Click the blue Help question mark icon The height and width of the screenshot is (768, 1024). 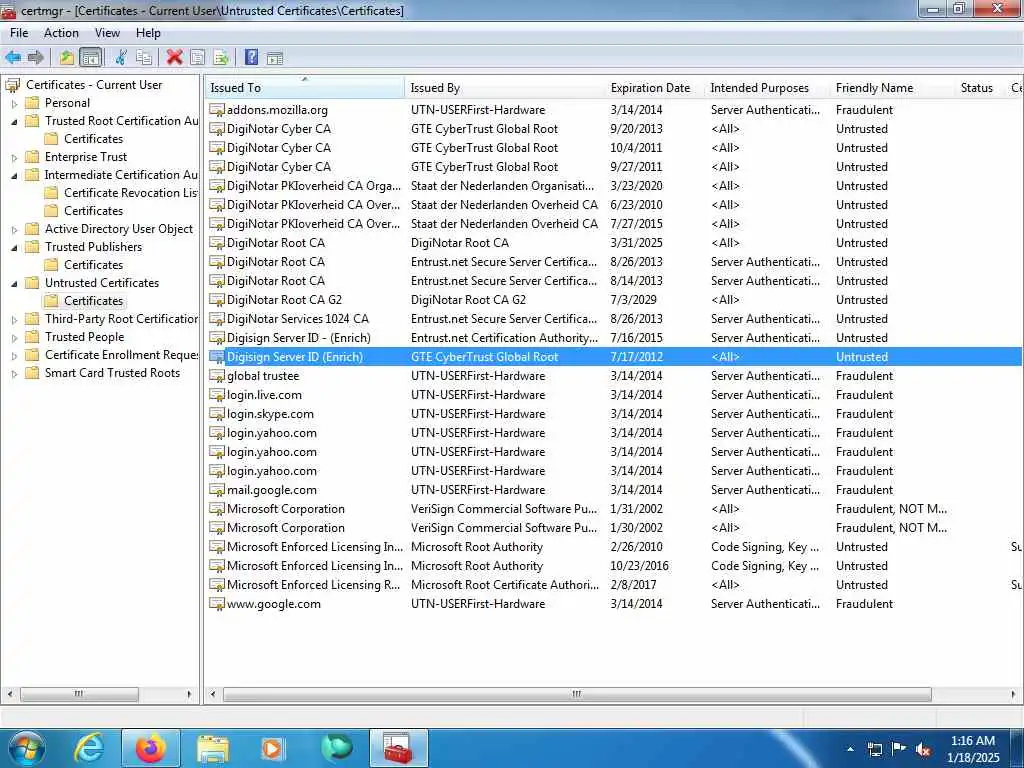coord(251,57)
